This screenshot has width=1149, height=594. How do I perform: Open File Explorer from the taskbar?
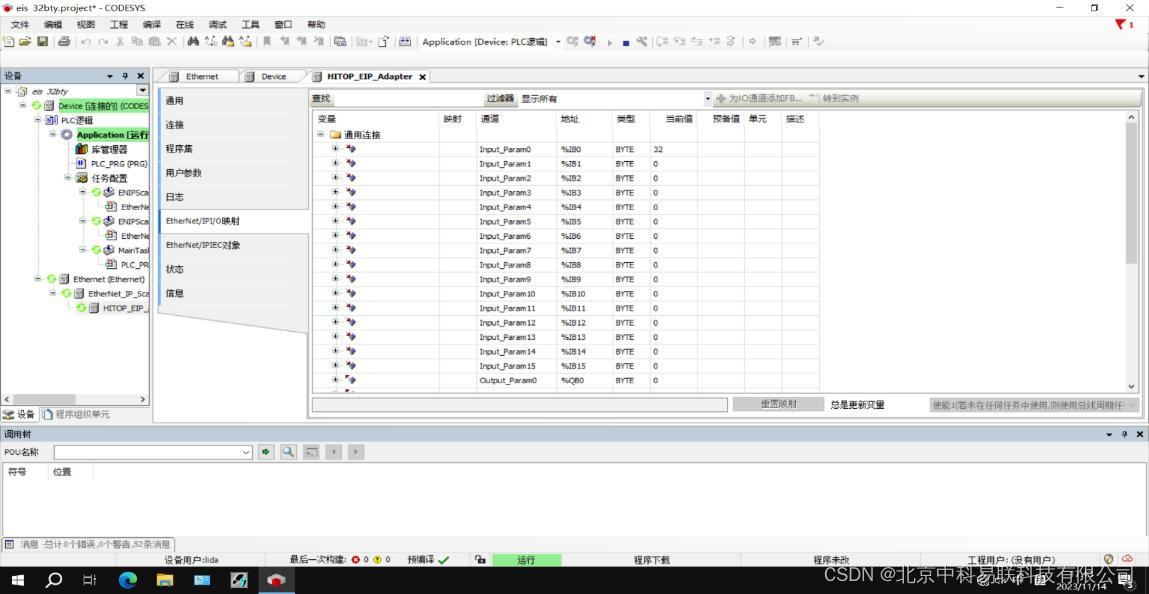[165, 581]
